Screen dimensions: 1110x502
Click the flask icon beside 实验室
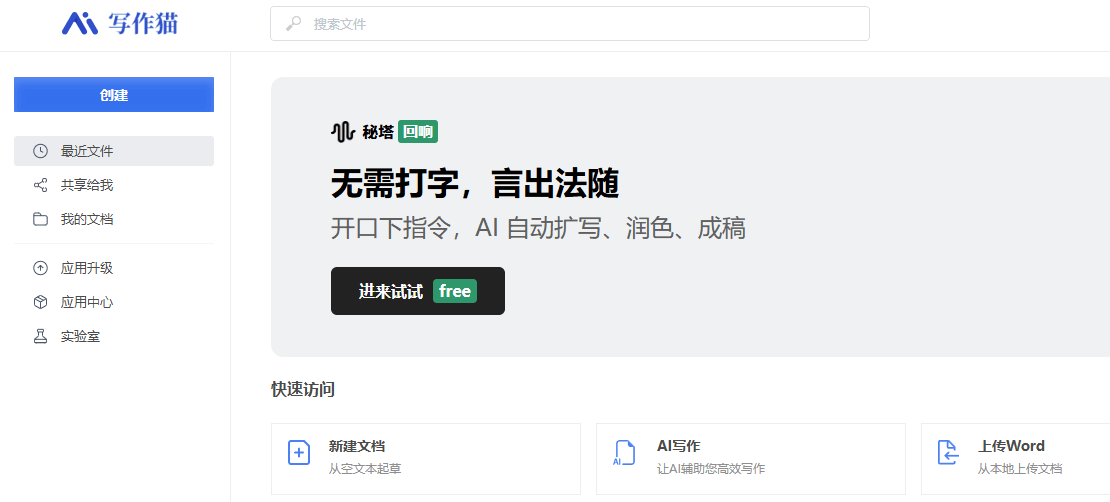40,336
